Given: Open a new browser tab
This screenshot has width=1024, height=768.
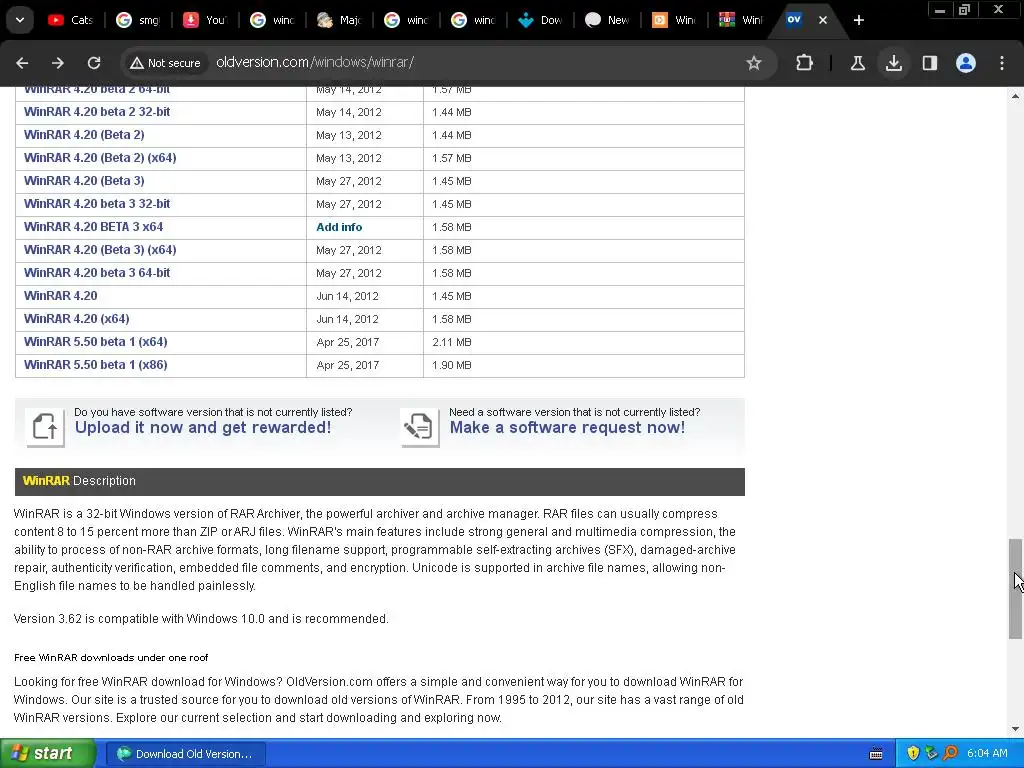Looking at the screenshot, I should point(859,20).
